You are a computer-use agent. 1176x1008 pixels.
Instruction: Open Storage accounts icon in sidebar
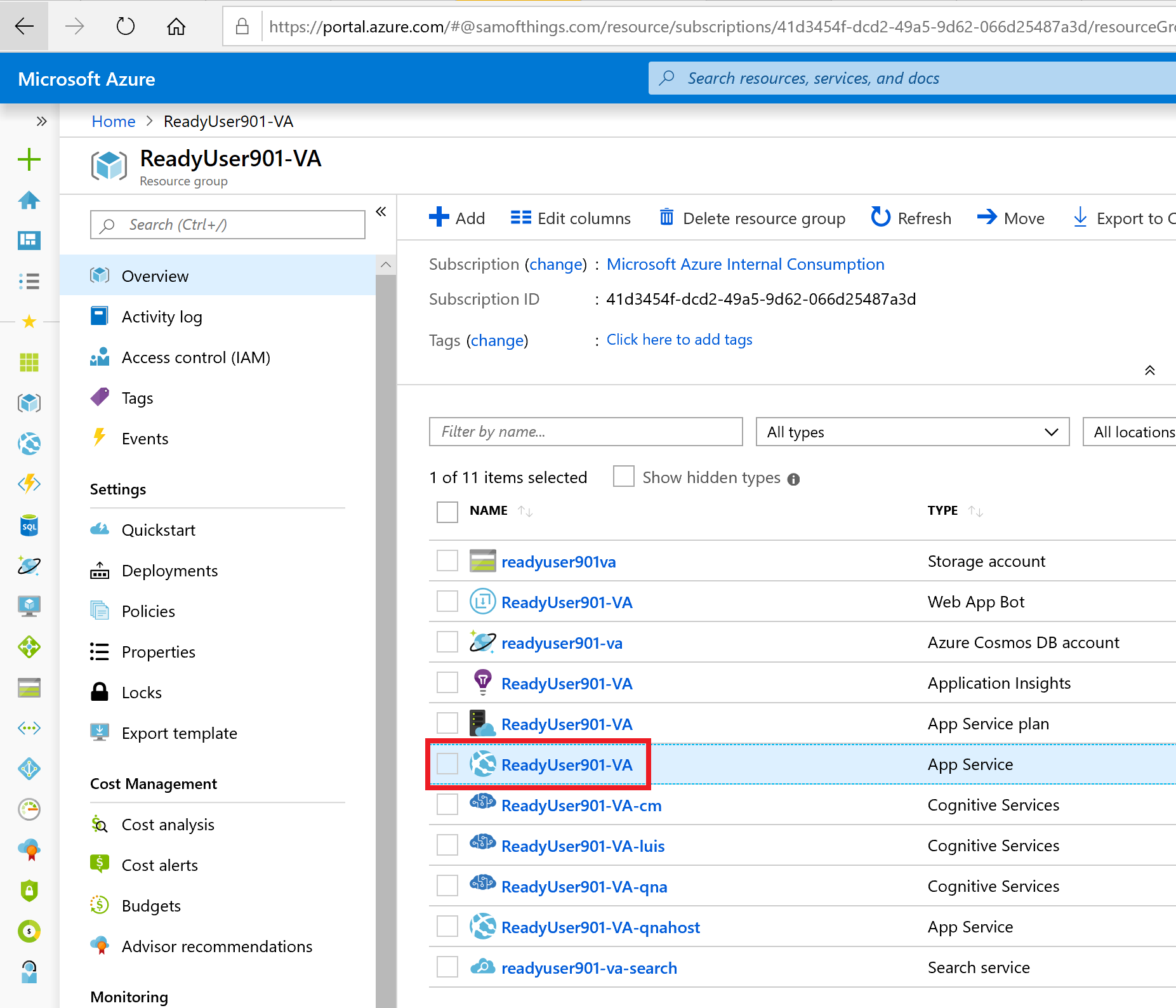[x=29, y=687]
